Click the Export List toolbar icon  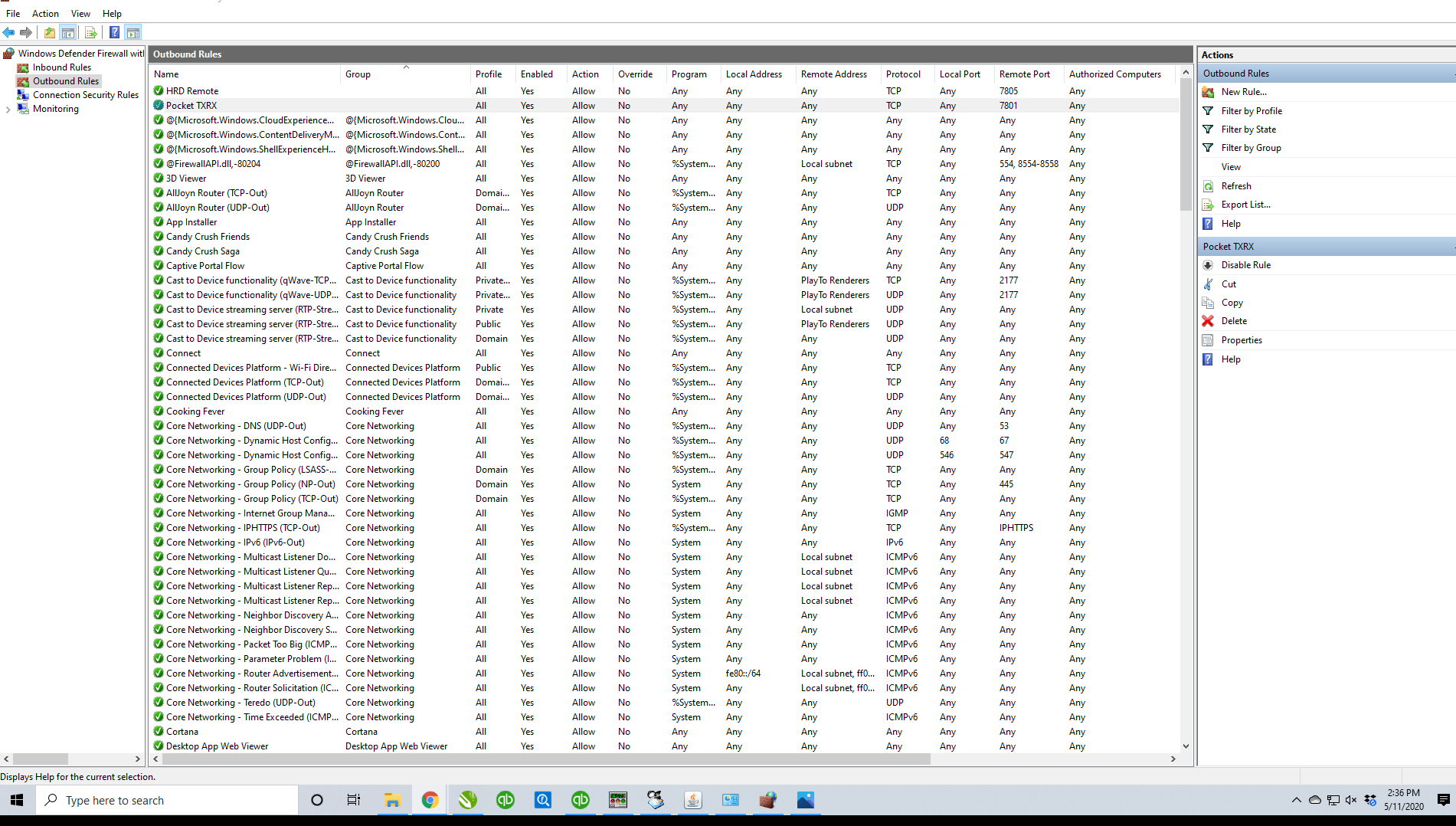91,32
